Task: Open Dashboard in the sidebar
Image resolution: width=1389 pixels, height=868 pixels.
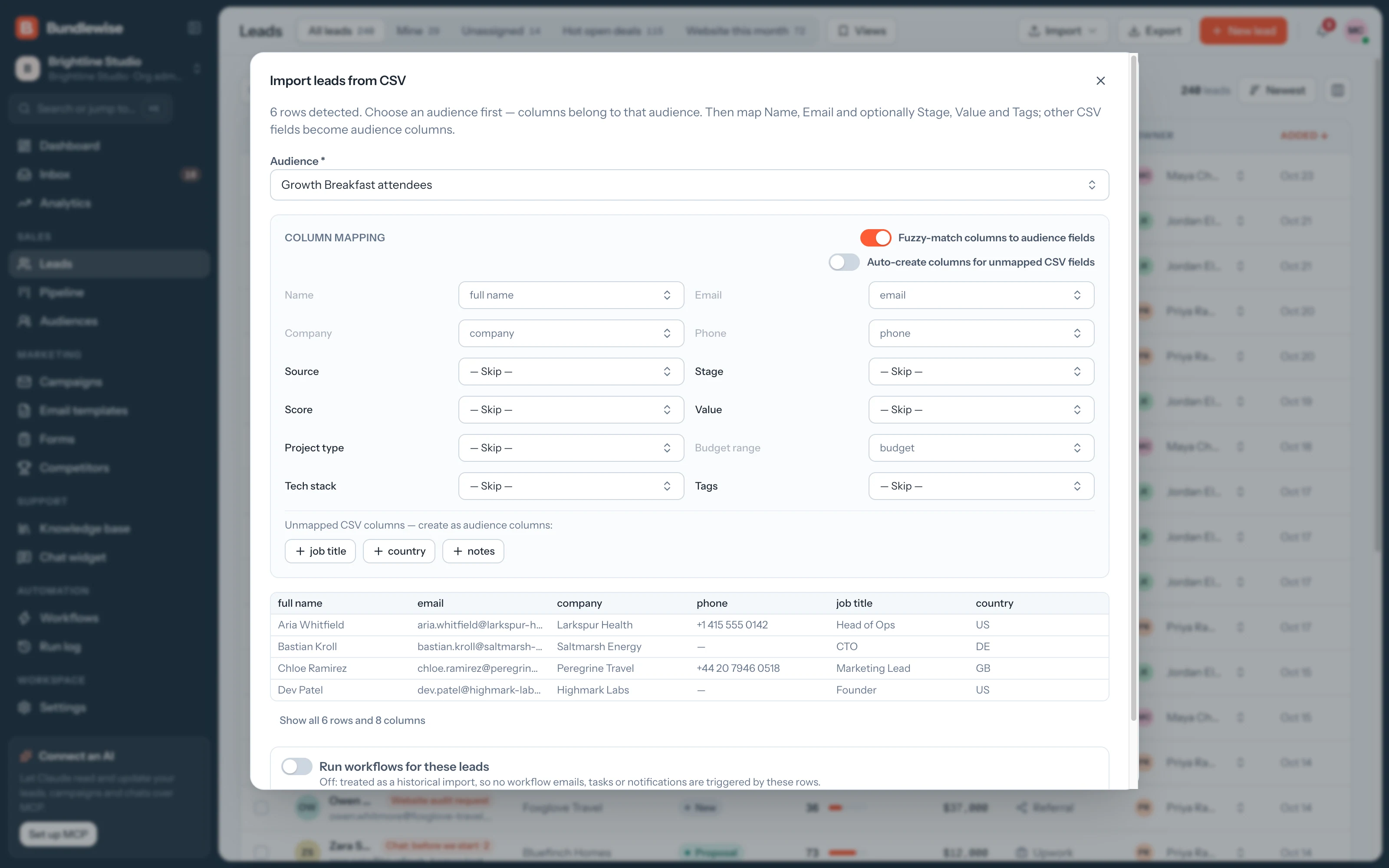Action: click(109, 146)
